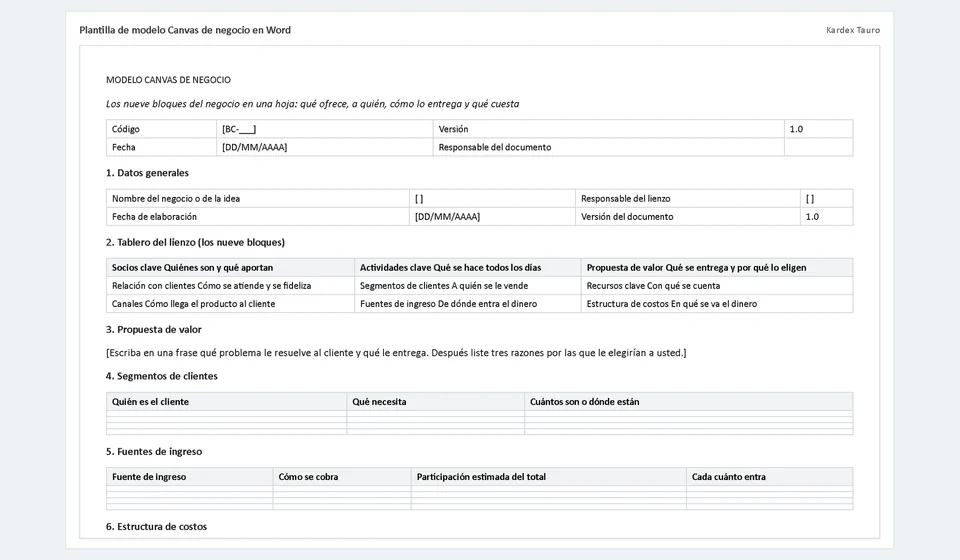Click the heading '6. Estructura de costos'
Screen dimensions: 960x560
coord(156,527)
